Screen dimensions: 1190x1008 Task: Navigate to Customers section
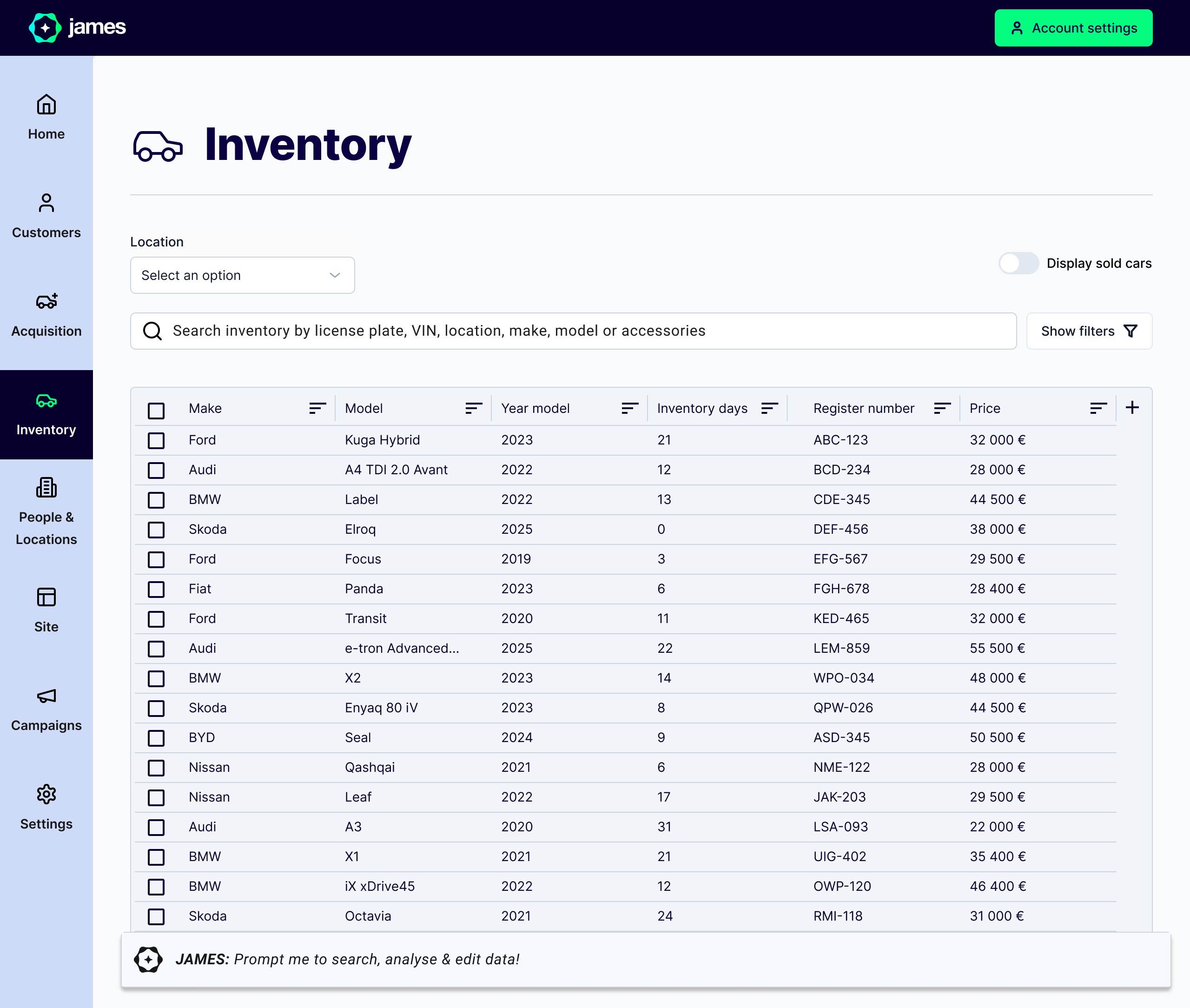[46, 216]
